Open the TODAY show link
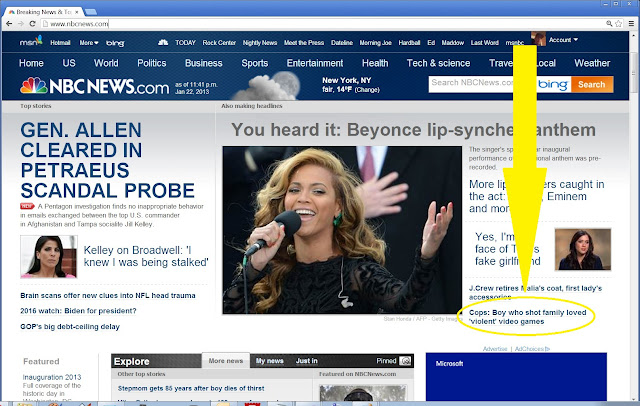 click(185, 42)
